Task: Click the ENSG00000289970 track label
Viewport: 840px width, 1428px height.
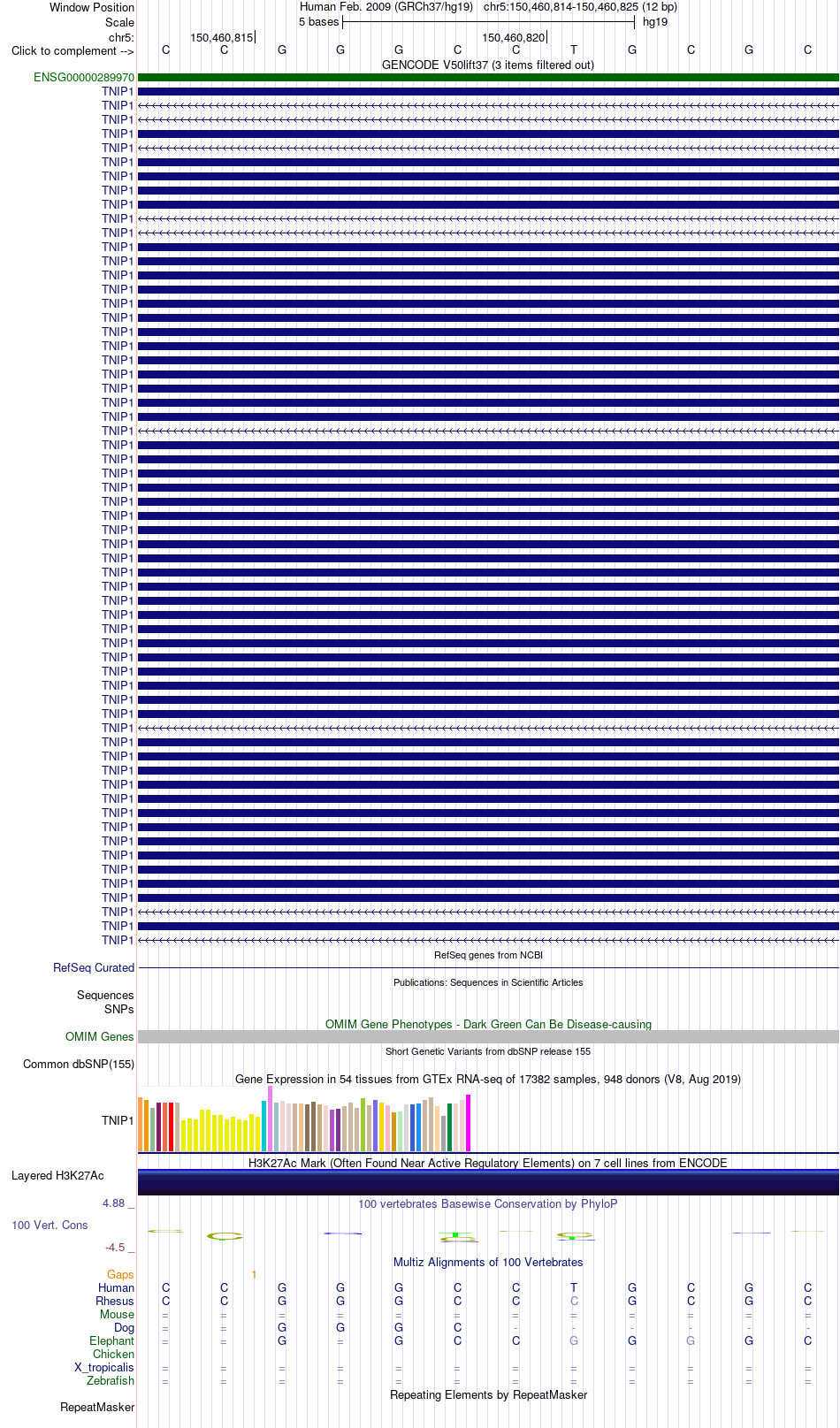Action: pyautogui.click(x=84, y=78)
